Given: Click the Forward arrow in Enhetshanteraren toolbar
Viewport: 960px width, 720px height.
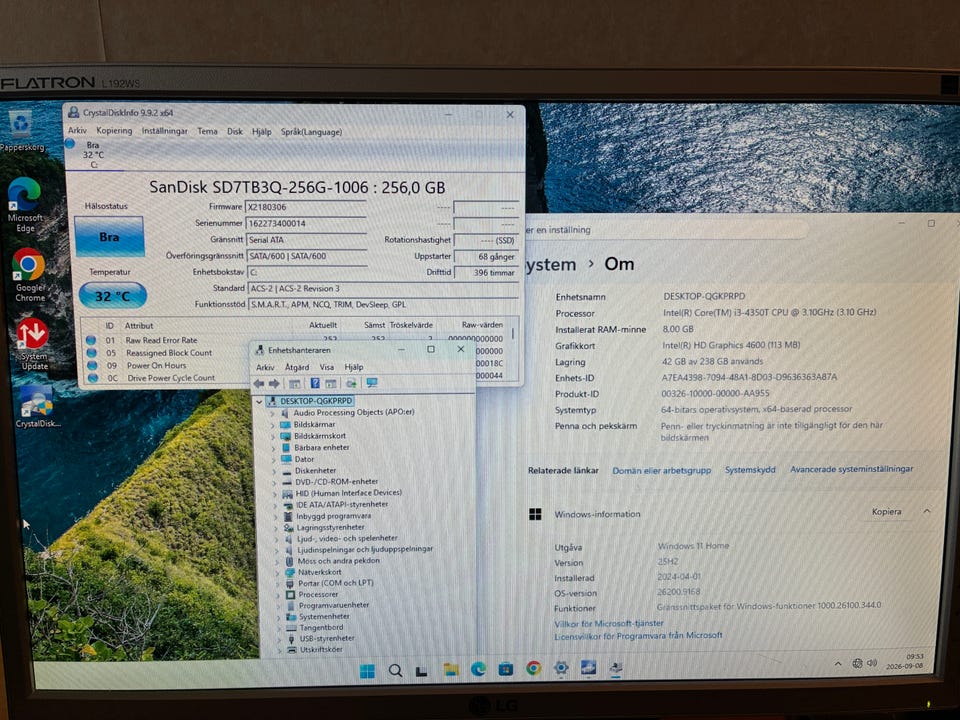Looking at the screenshot, I should (274, 383).
